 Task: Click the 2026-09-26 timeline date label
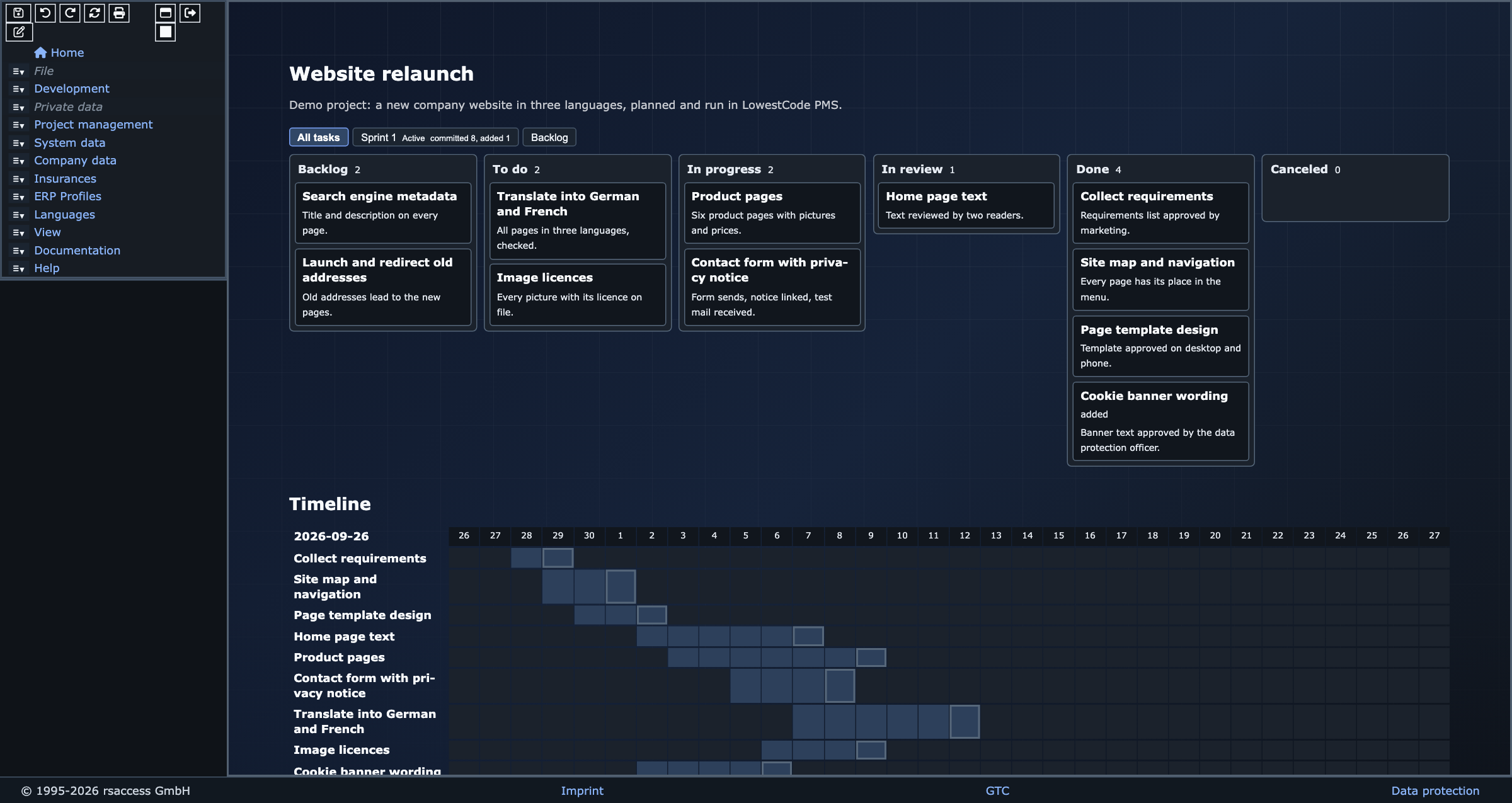pos(331,536)
